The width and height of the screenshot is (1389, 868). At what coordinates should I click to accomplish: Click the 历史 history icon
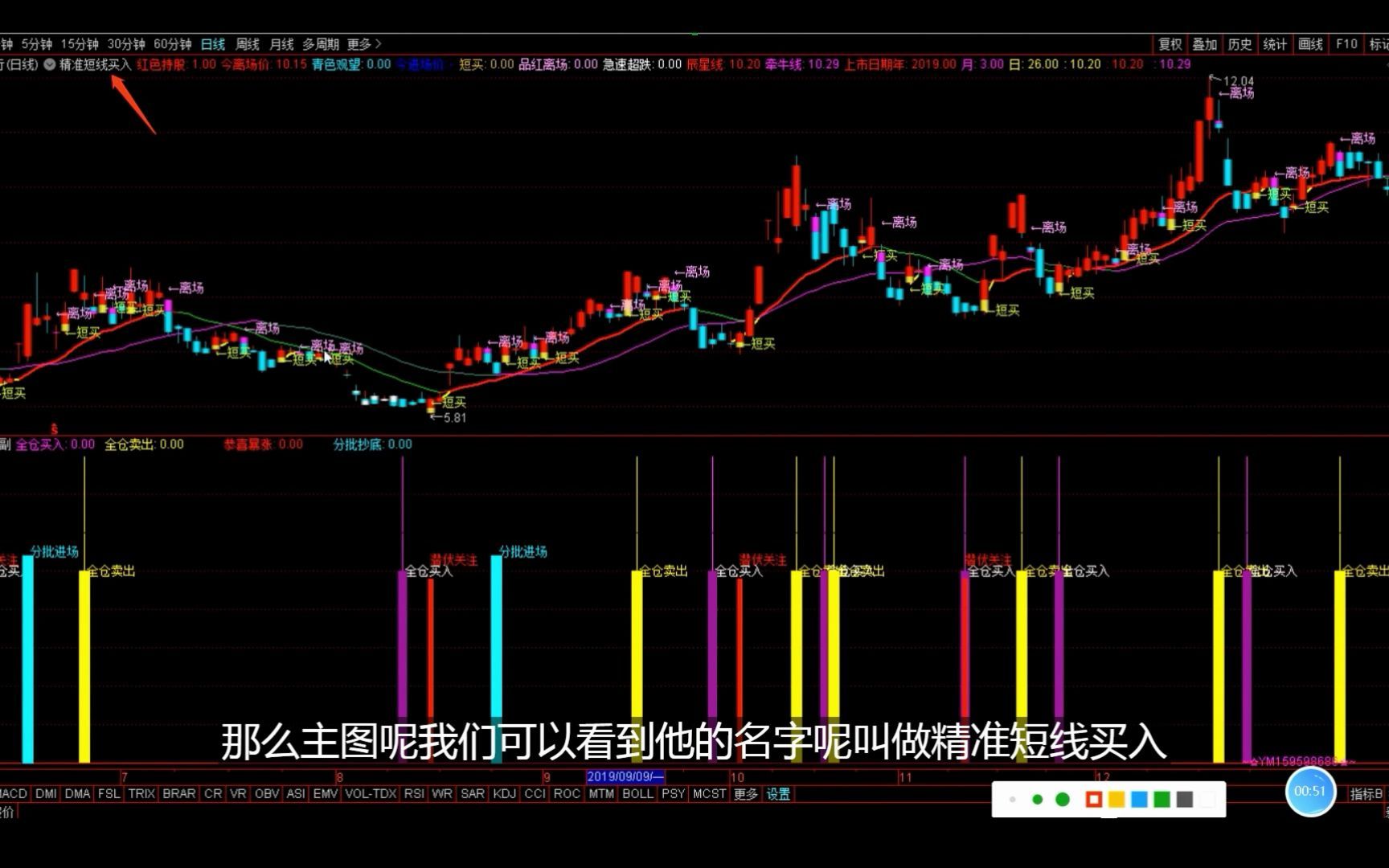pyautogui.click(x=1239, y=44)
